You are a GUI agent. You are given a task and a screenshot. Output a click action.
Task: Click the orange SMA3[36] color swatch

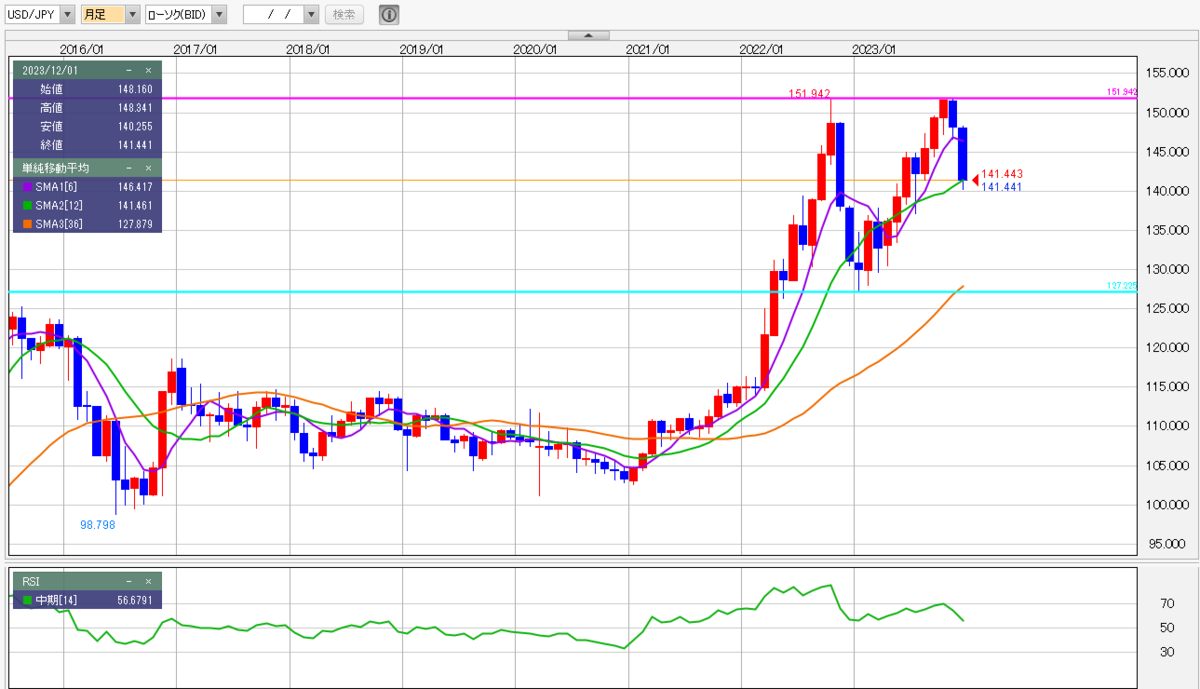[26, 224]
